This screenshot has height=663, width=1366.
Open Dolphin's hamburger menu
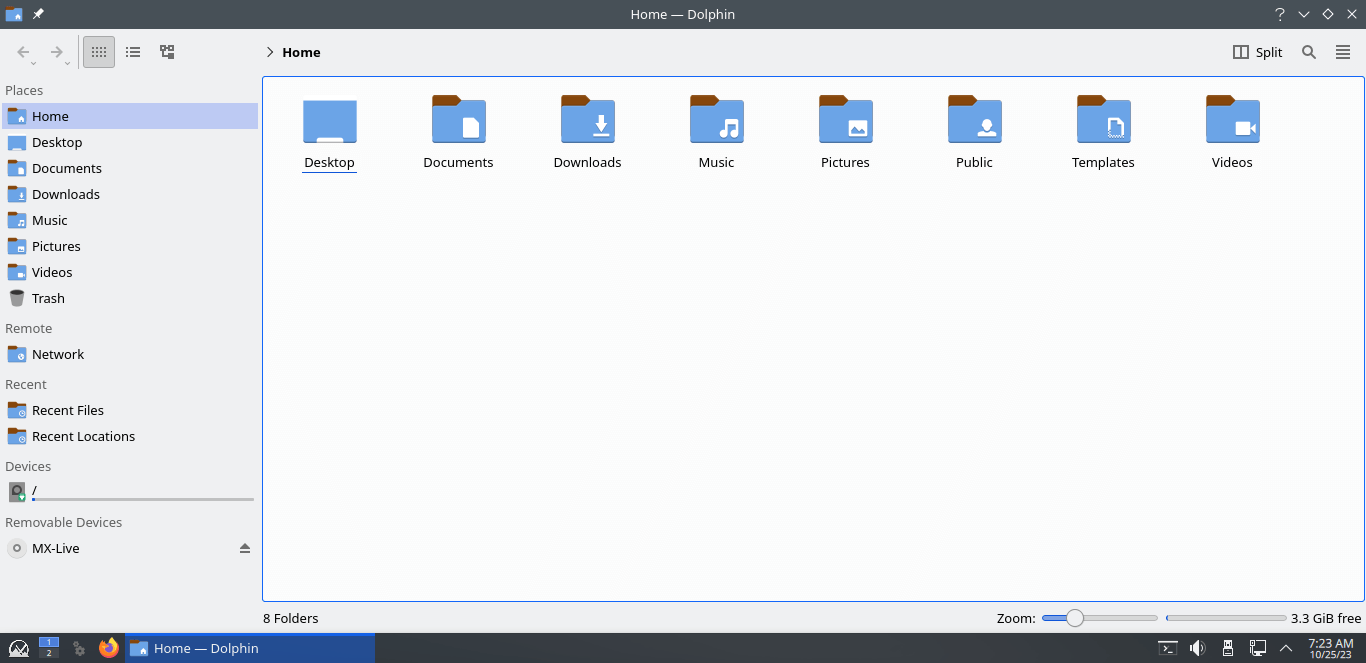(x=1343, y=52)
